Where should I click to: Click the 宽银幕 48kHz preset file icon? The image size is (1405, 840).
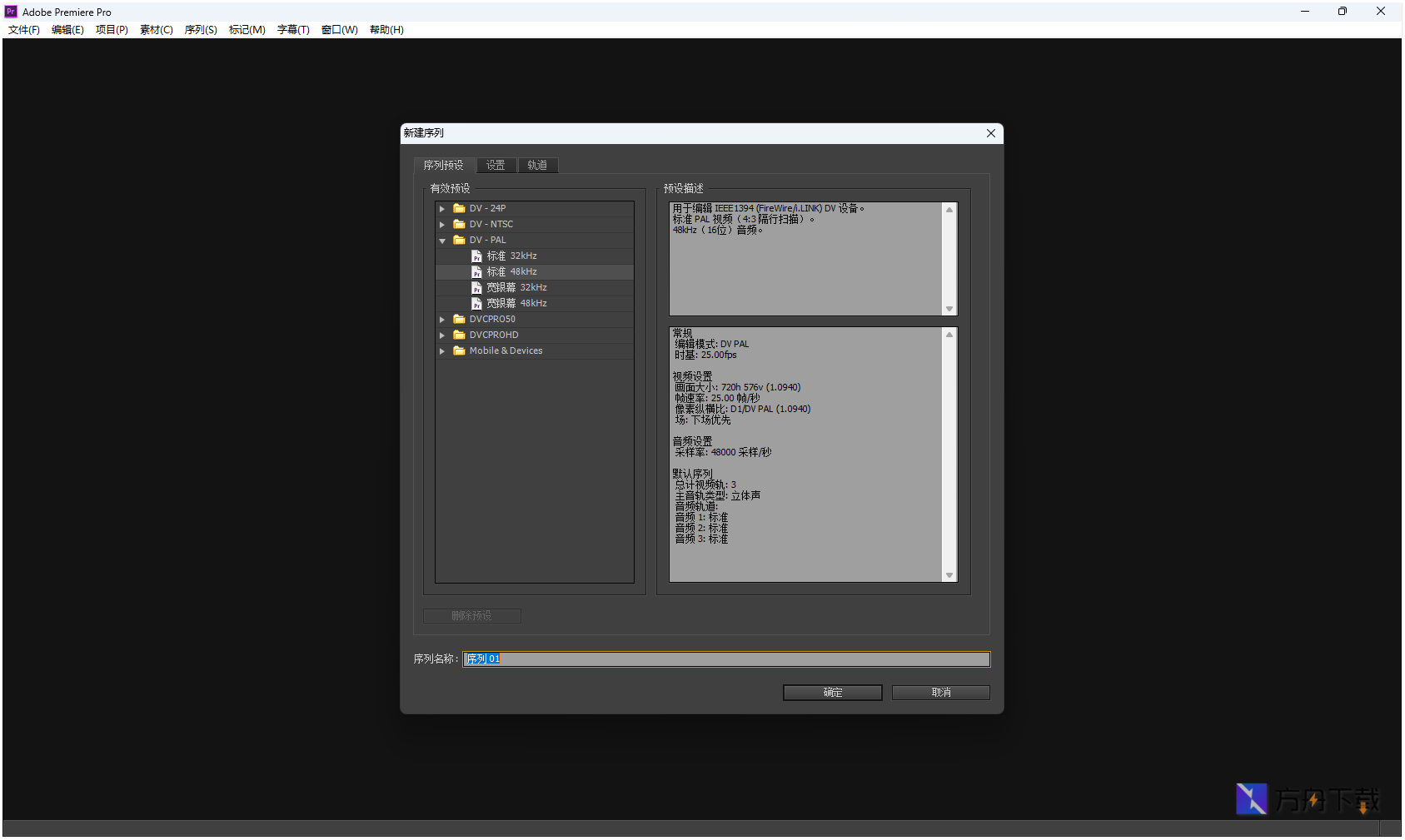(476, 304)
